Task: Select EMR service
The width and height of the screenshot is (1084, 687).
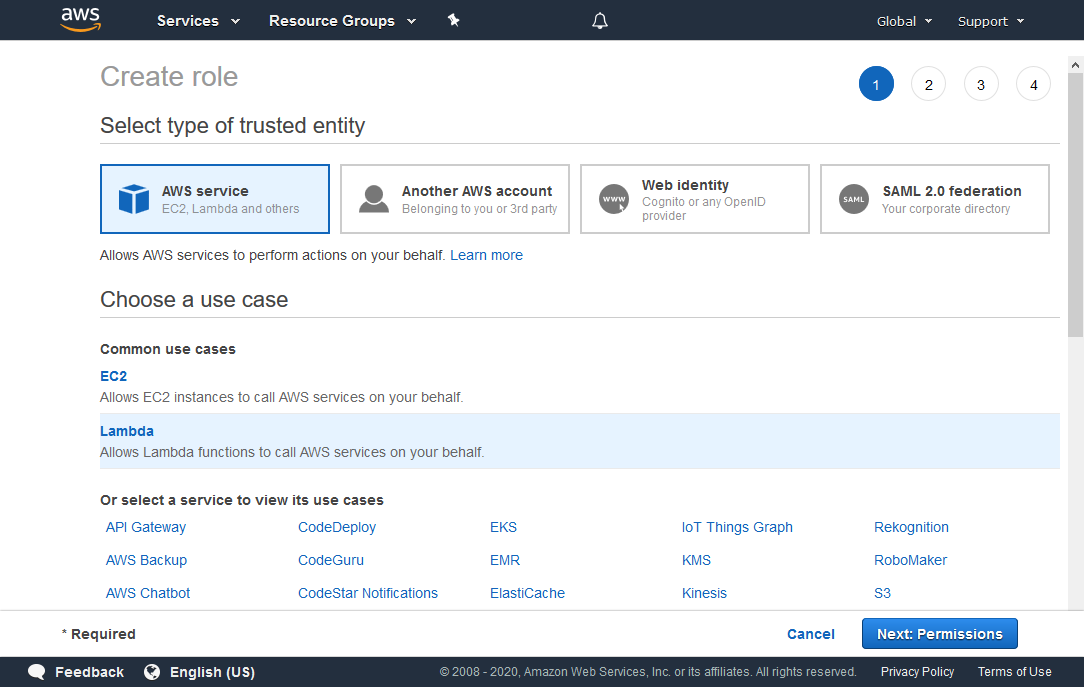Action: tap(505, 561)
